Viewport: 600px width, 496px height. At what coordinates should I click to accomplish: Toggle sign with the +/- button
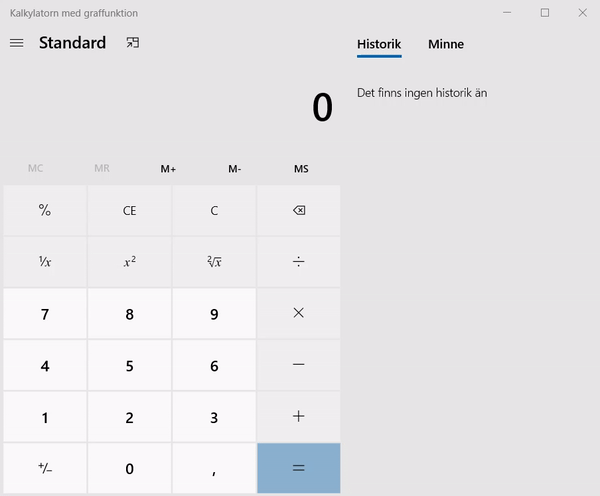coord(45,468)
